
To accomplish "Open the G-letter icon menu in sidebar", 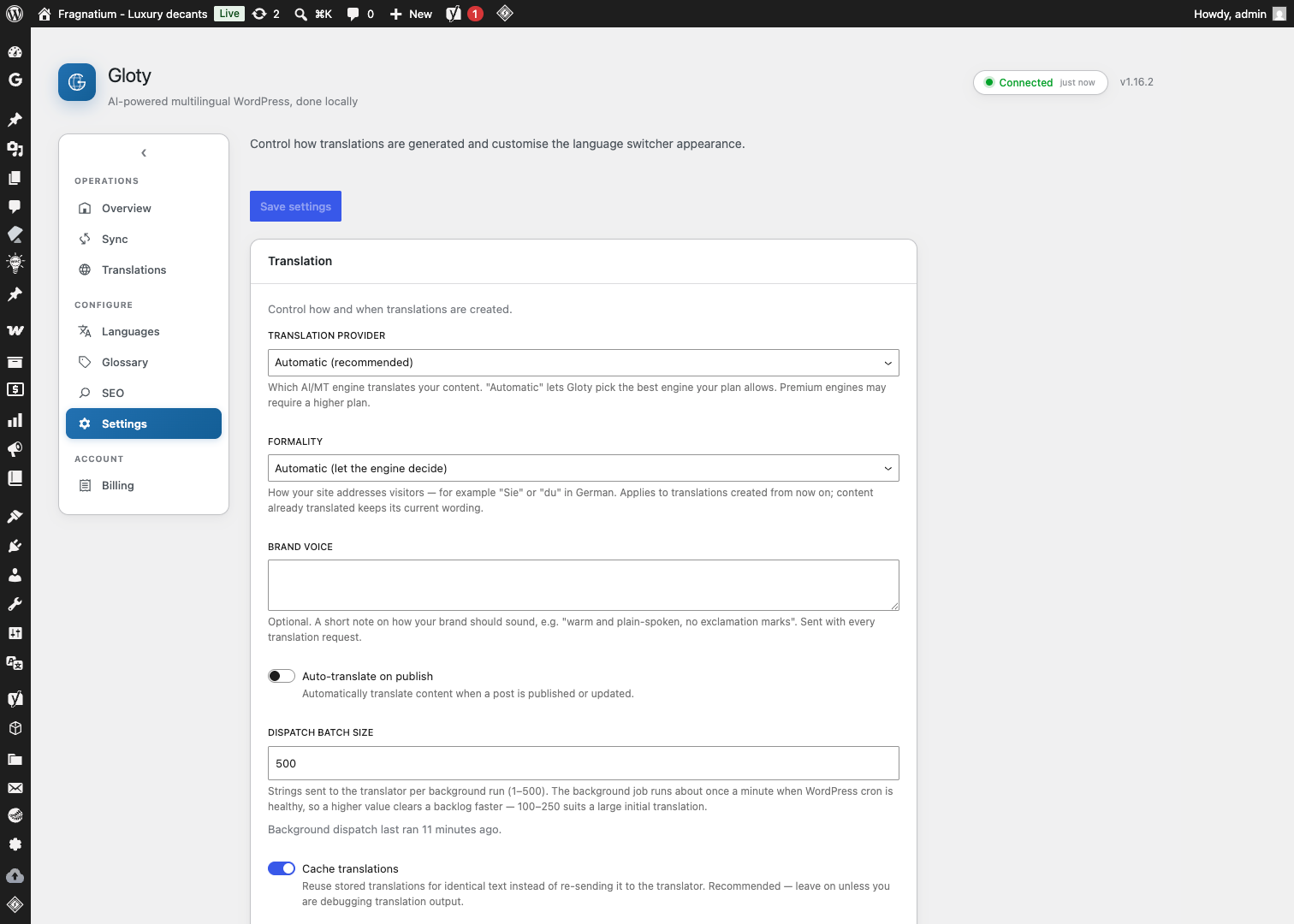I will (15, 80).
